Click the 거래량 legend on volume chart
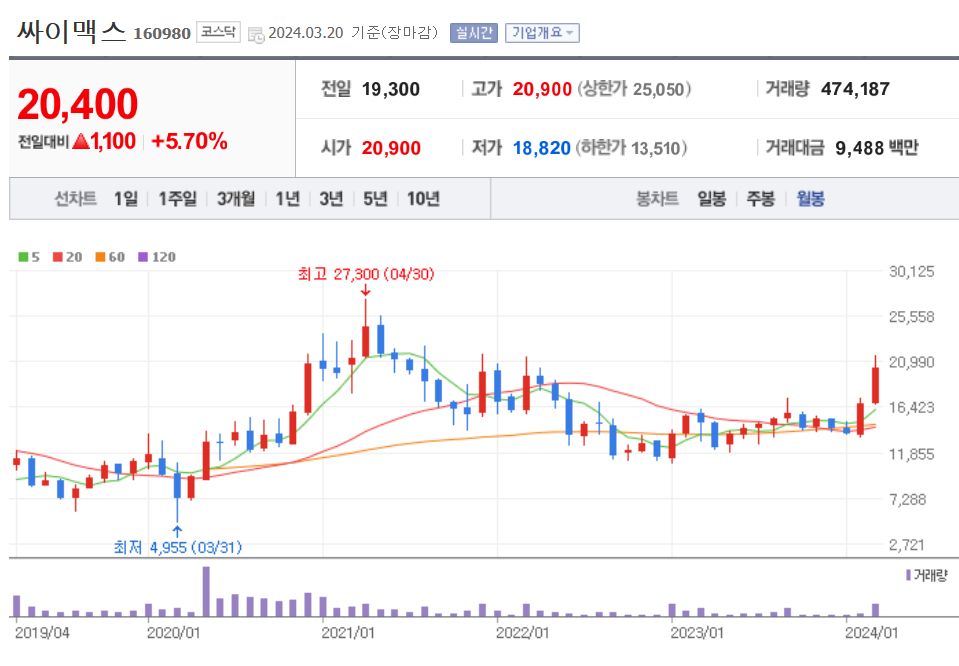Viewport: 959px width, 666px height. [x=927, y=575]
